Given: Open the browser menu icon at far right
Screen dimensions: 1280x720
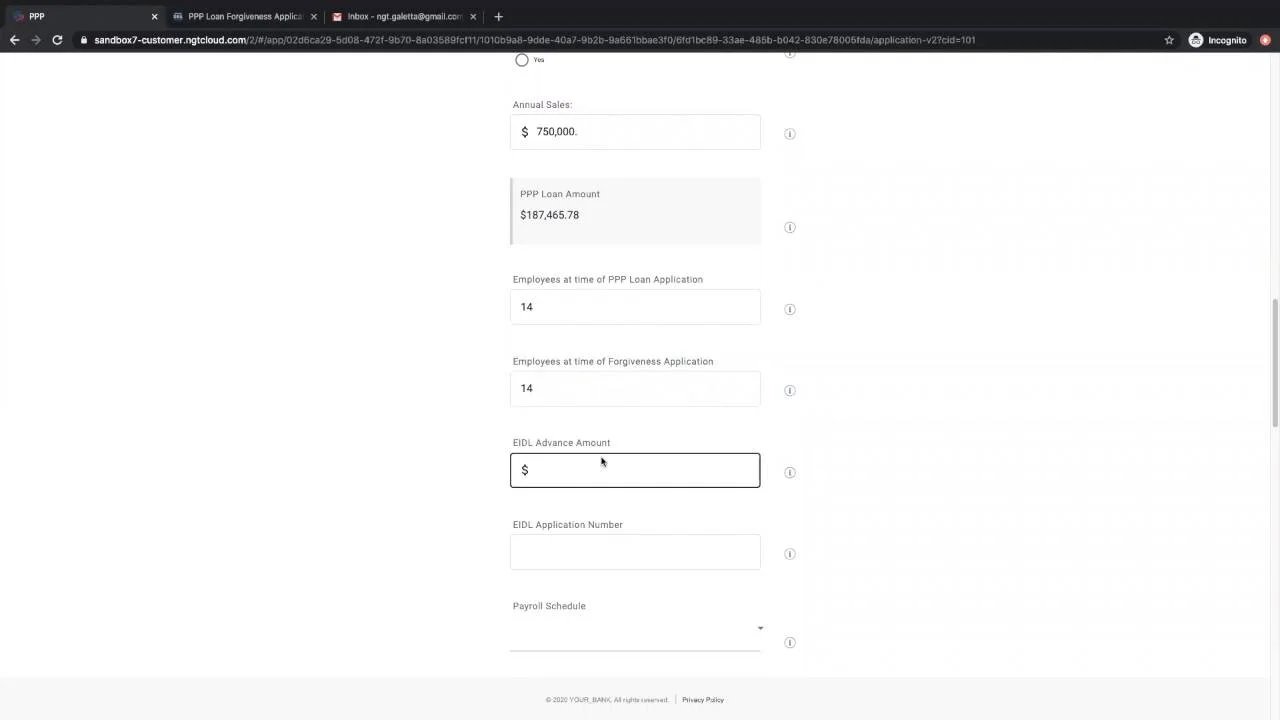Looking at the screenshot, I should [x=1265, y=40].
